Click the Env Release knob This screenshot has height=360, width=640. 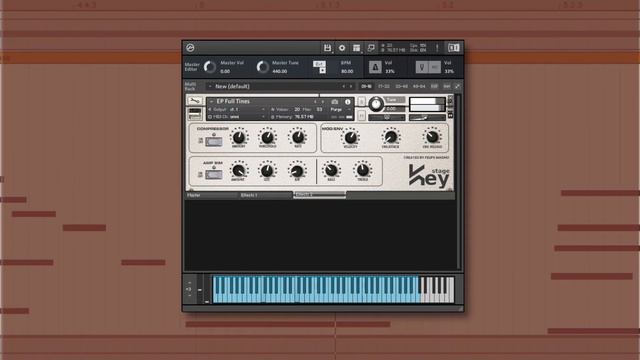[432, 138]
